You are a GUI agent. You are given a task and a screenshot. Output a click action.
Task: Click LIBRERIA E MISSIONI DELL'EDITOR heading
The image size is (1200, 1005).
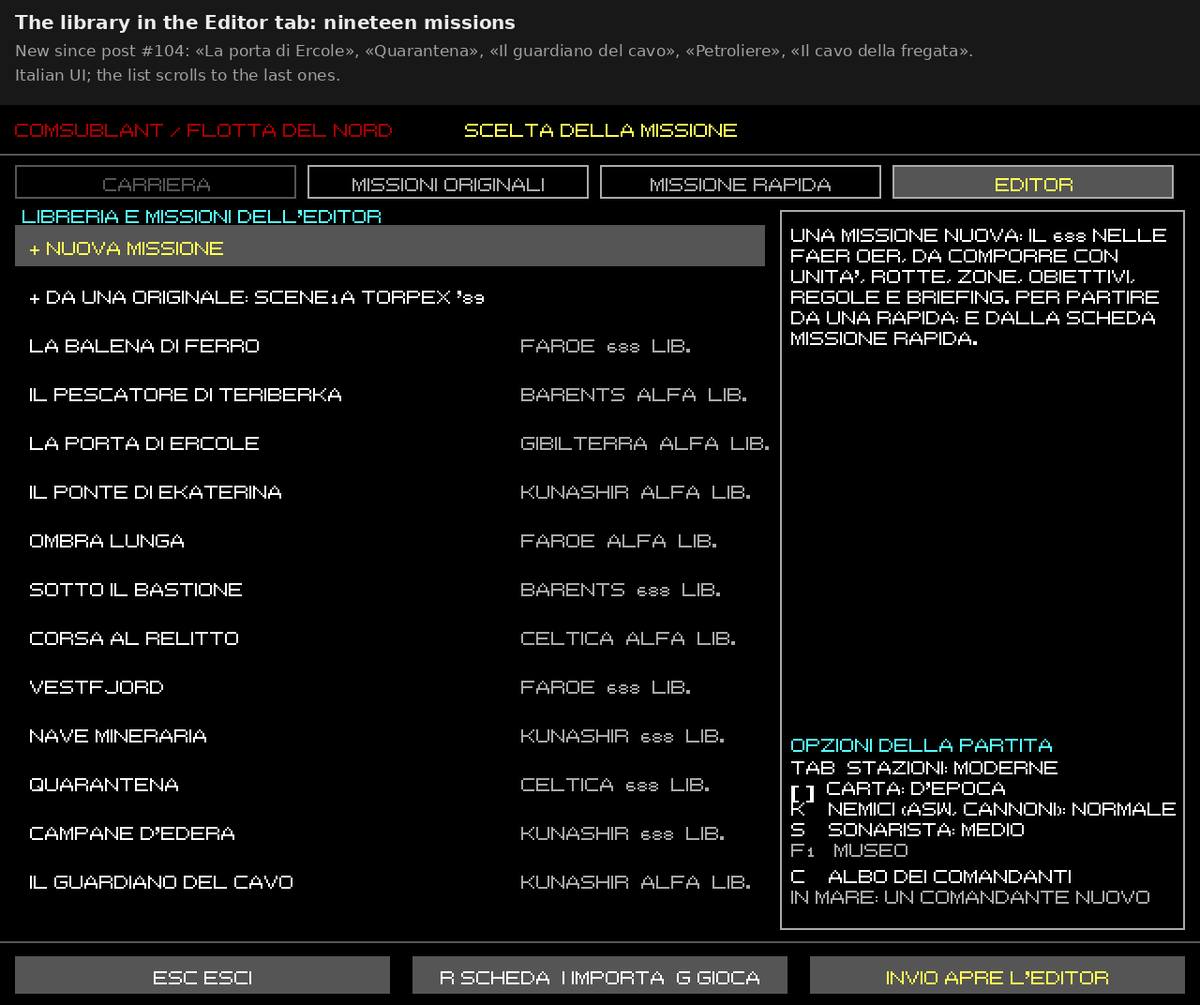tap(201, 216)
